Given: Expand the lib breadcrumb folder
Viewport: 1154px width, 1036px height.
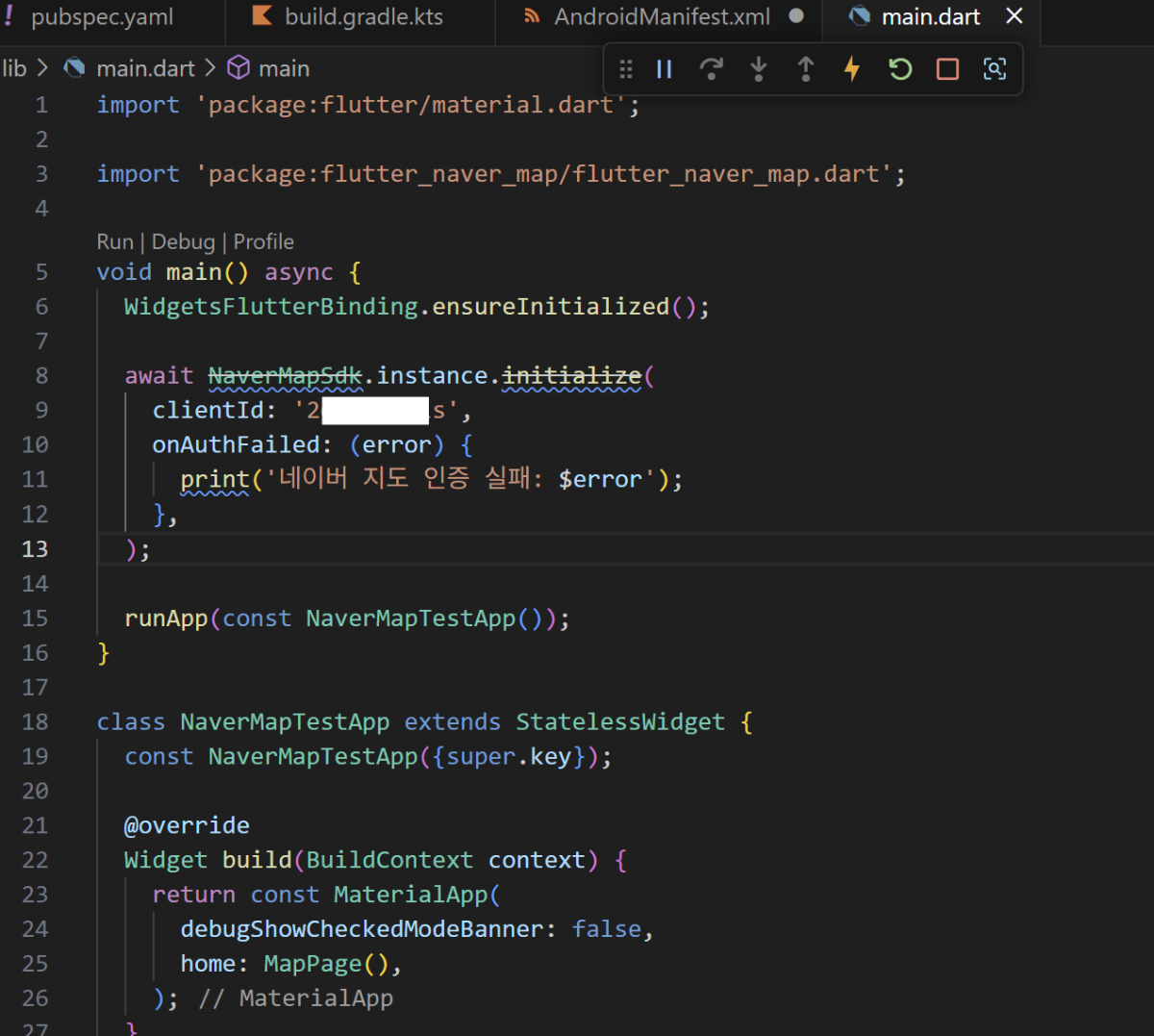Looking at the screenshot, I should (x=14, y=69).
